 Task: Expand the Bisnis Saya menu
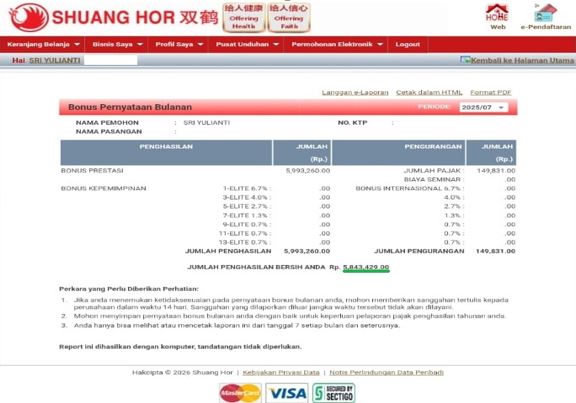coord(117,44)
